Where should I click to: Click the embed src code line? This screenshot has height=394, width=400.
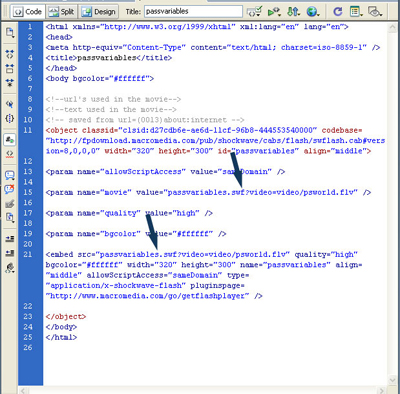click(x=202, y=255)
